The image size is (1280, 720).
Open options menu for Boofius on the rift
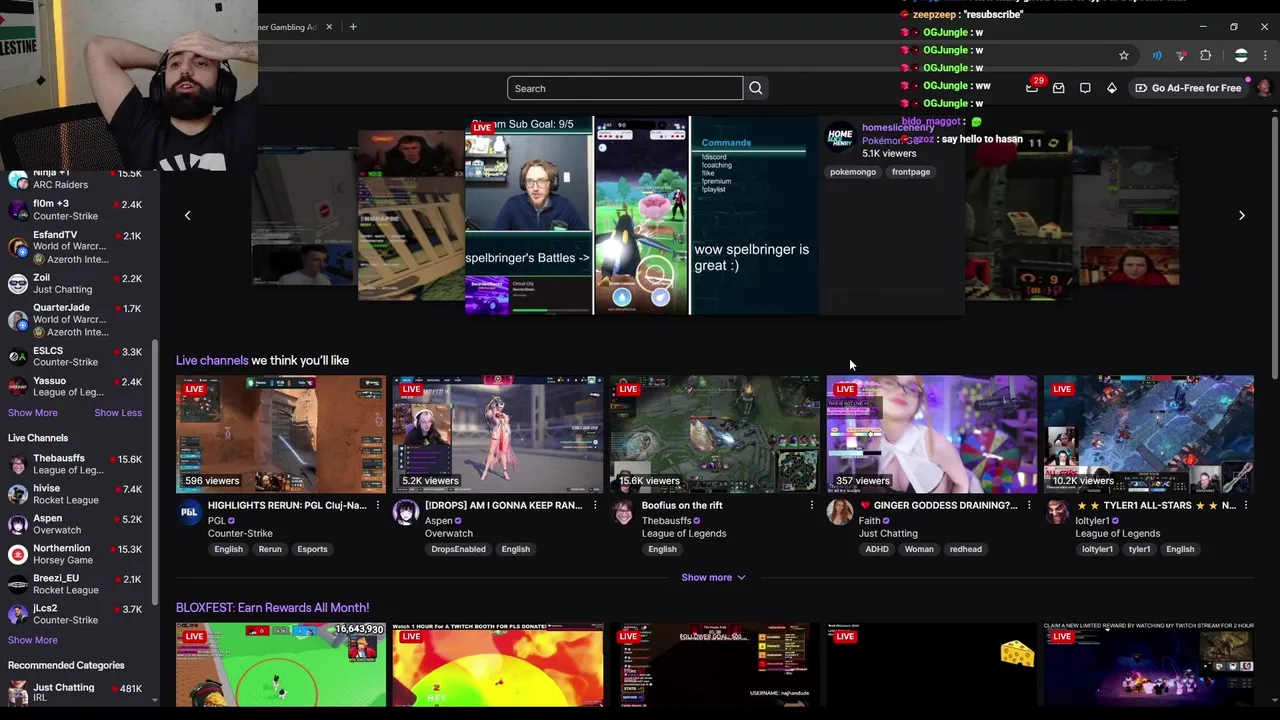tap(812, 506)
